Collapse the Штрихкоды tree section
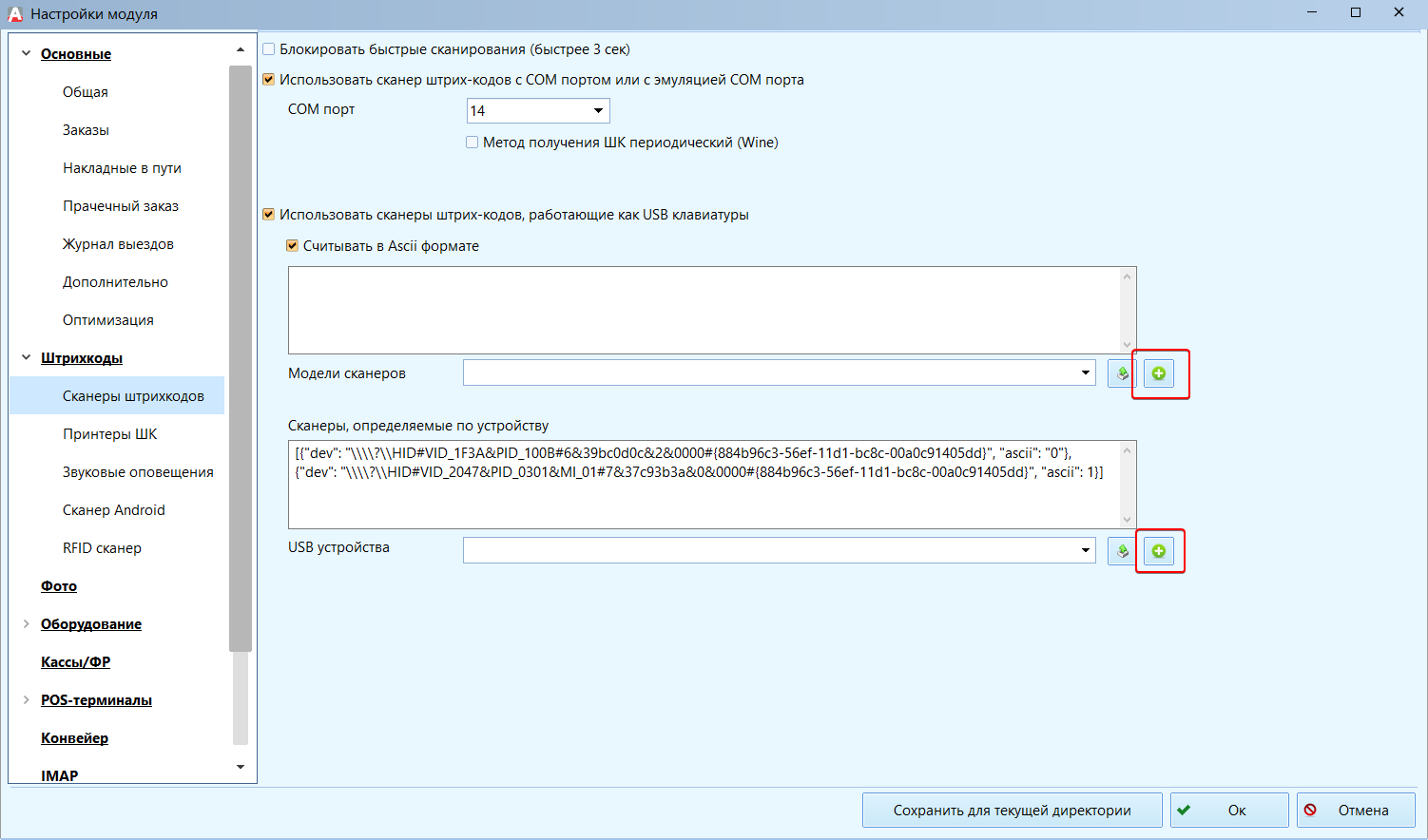 click(x=26, y=358)
